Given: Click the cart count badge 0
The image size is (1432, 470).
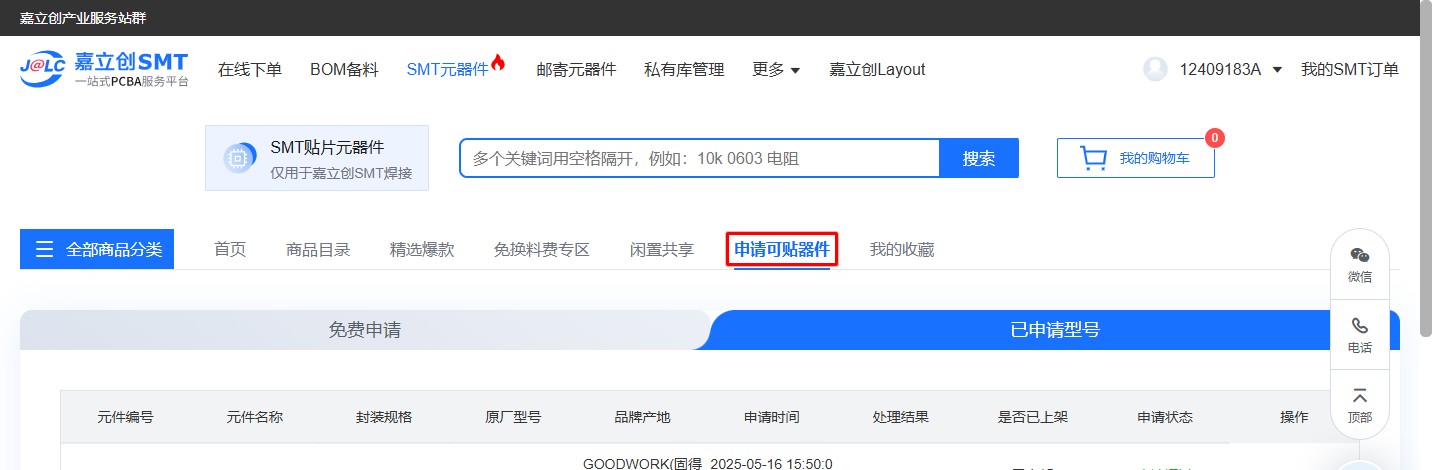Looking at the screenshot, I should 1215,138.
